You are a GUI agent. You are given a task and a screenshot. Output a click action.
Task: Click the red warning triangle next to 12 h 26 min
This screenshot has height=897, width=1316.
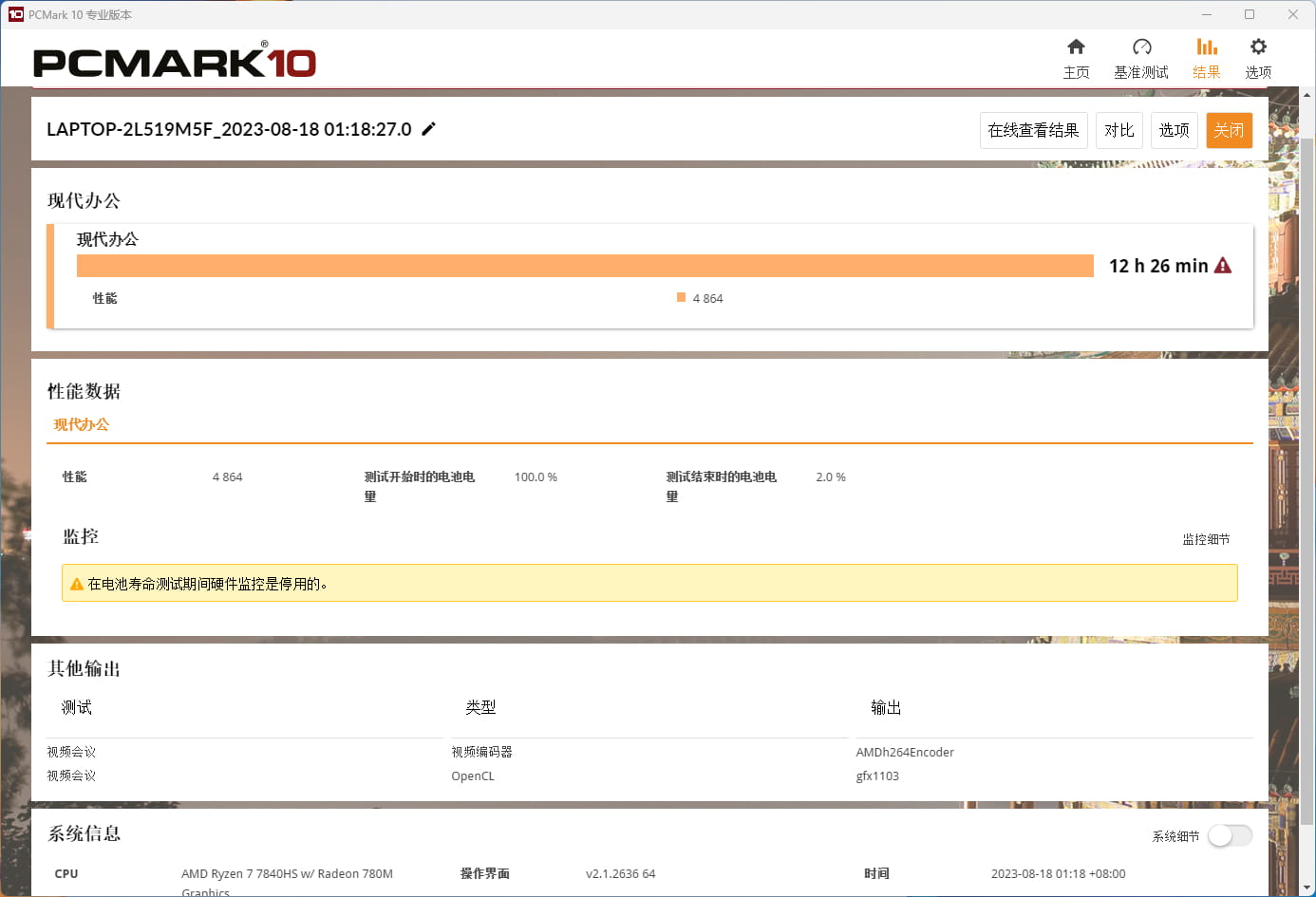click(1223, 266)
